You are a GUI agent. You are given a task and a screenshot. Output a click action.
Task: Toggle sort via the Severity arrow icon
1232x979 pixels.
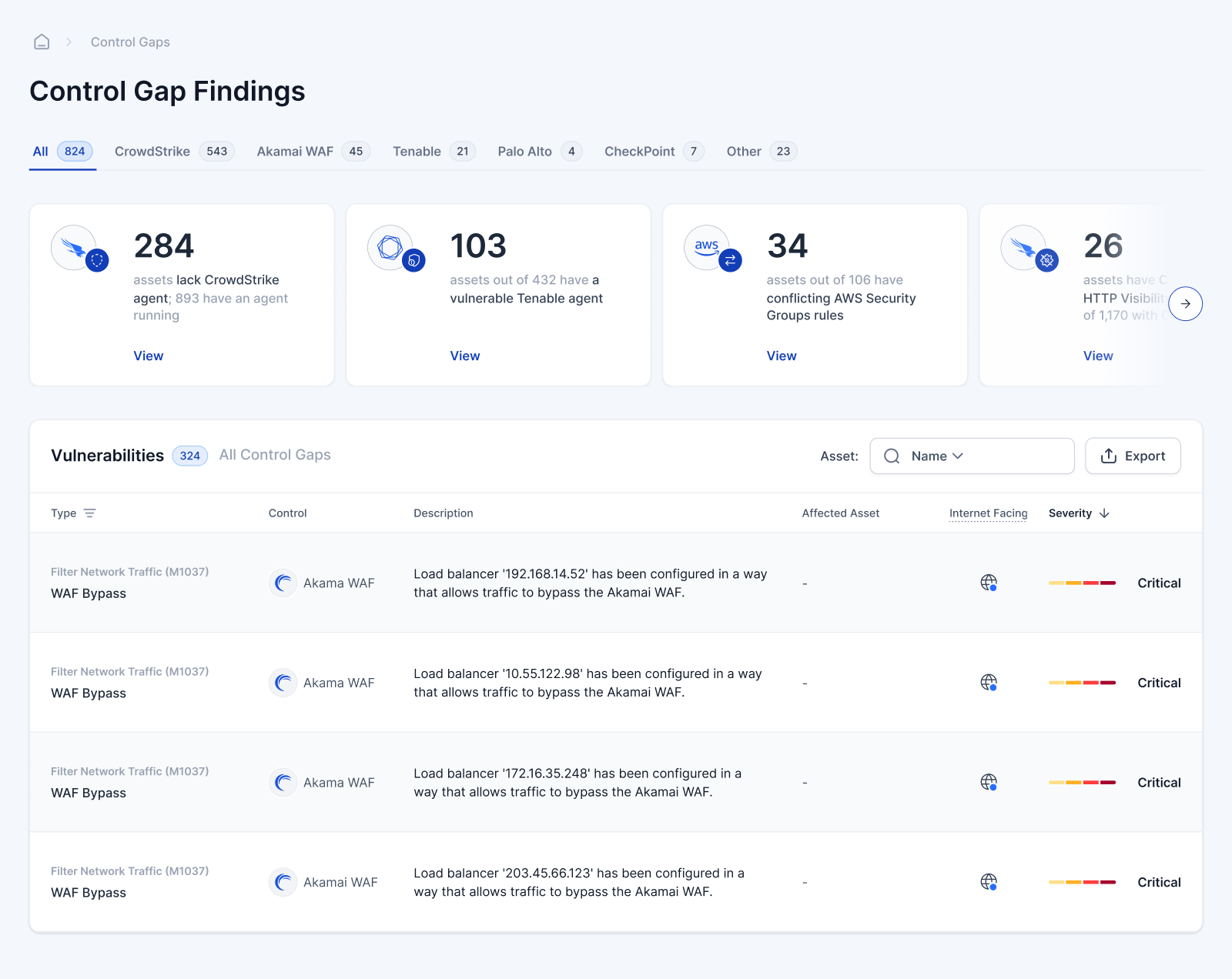tap(1104, 513)
